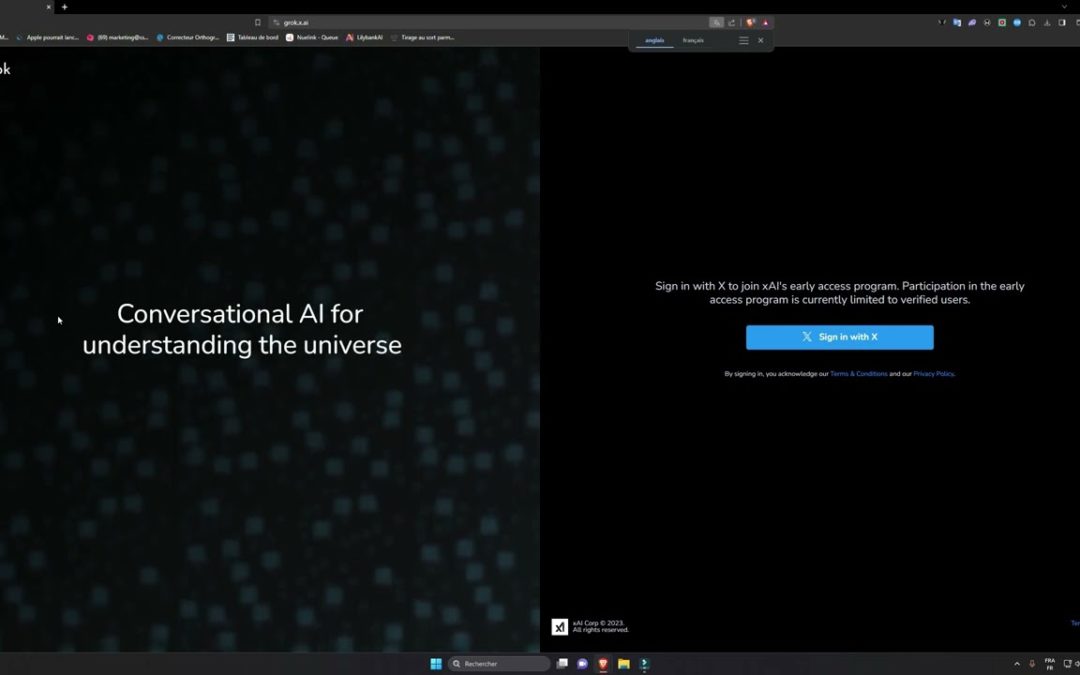Open the Terms & Conditions link
Viewport: 1080px width, 675px height.
click(x=858, y=374)
